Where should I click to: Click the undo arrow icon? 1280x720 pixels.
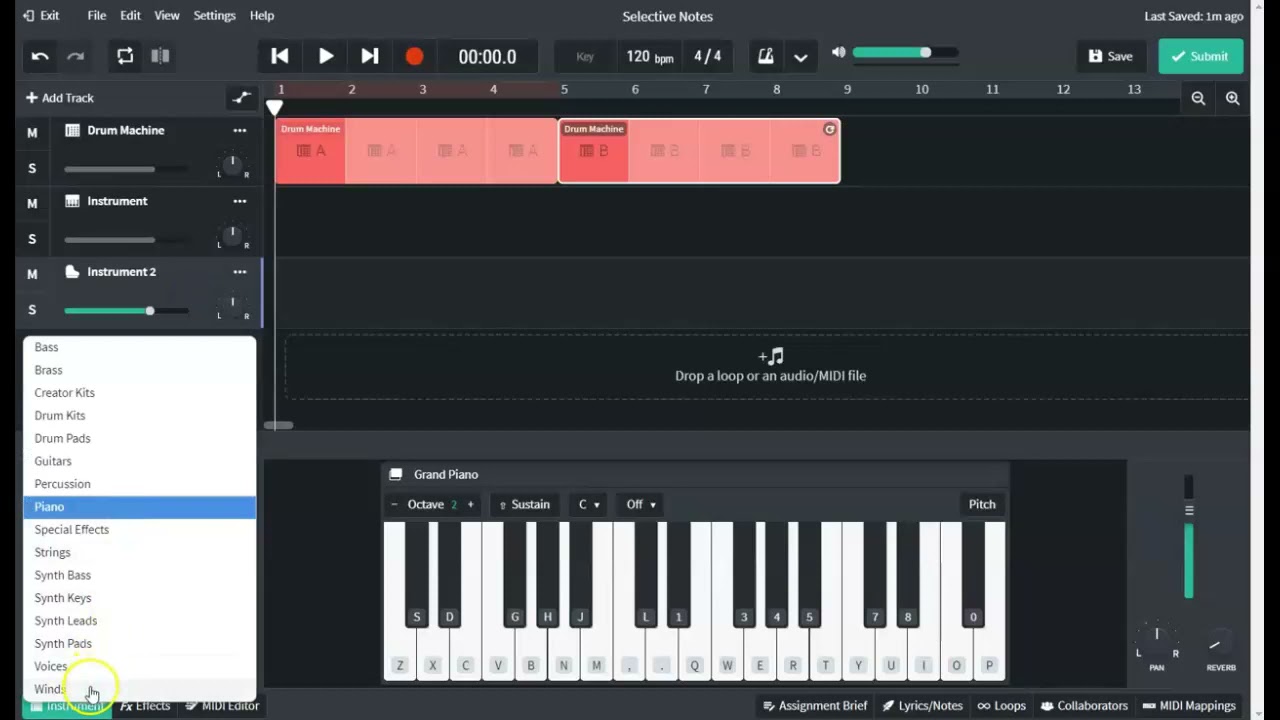tap(40, 57)
